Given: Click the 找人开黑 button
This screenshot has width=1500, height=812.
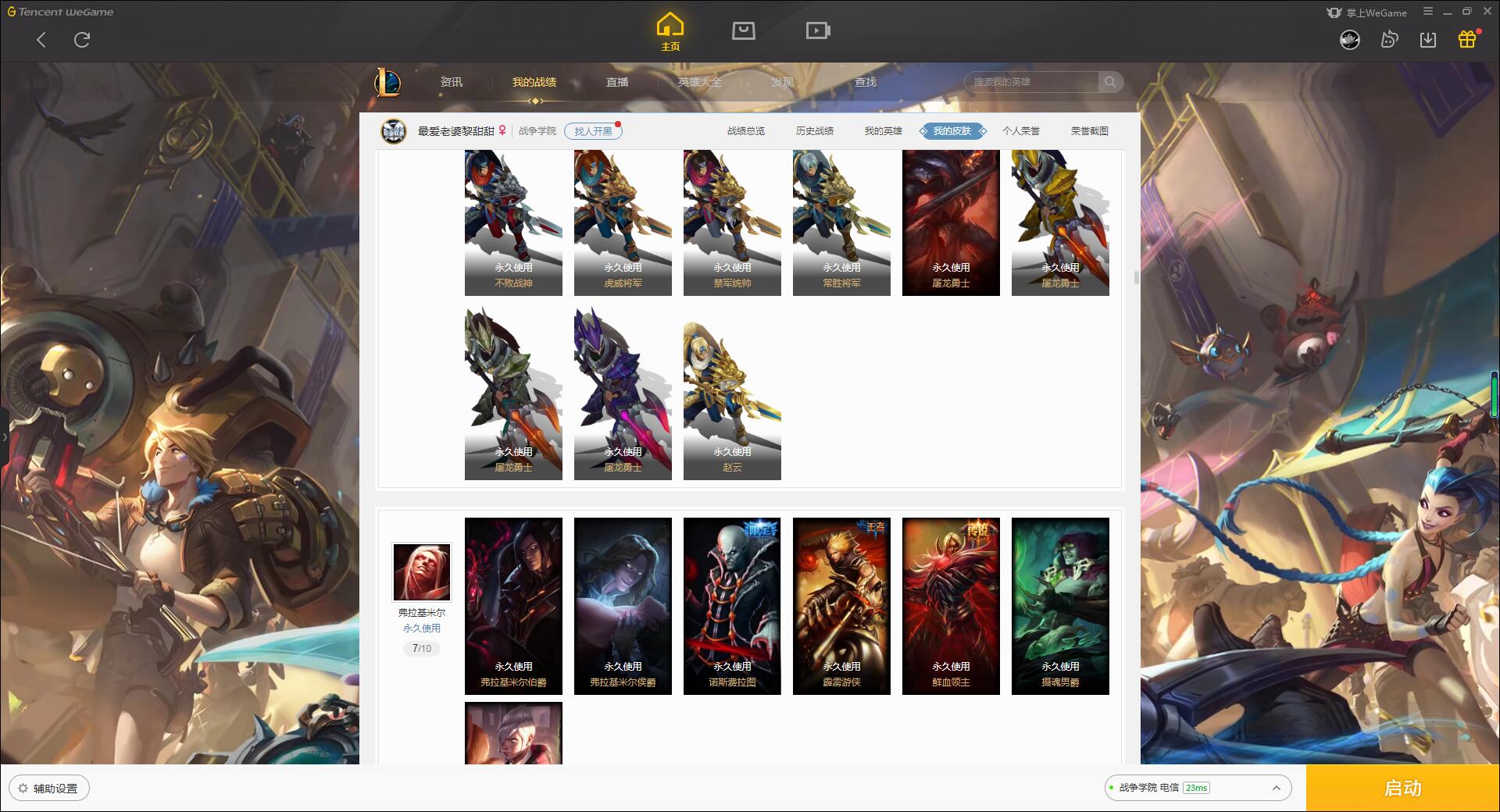Looking at the screenshot, I should 593,131.
